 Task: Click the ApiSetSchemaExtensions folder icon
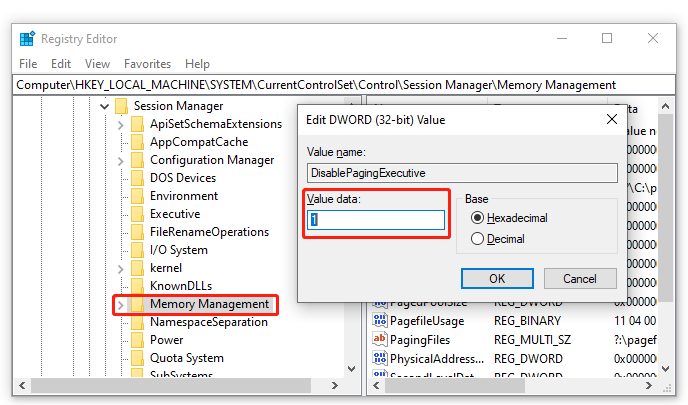137,124
